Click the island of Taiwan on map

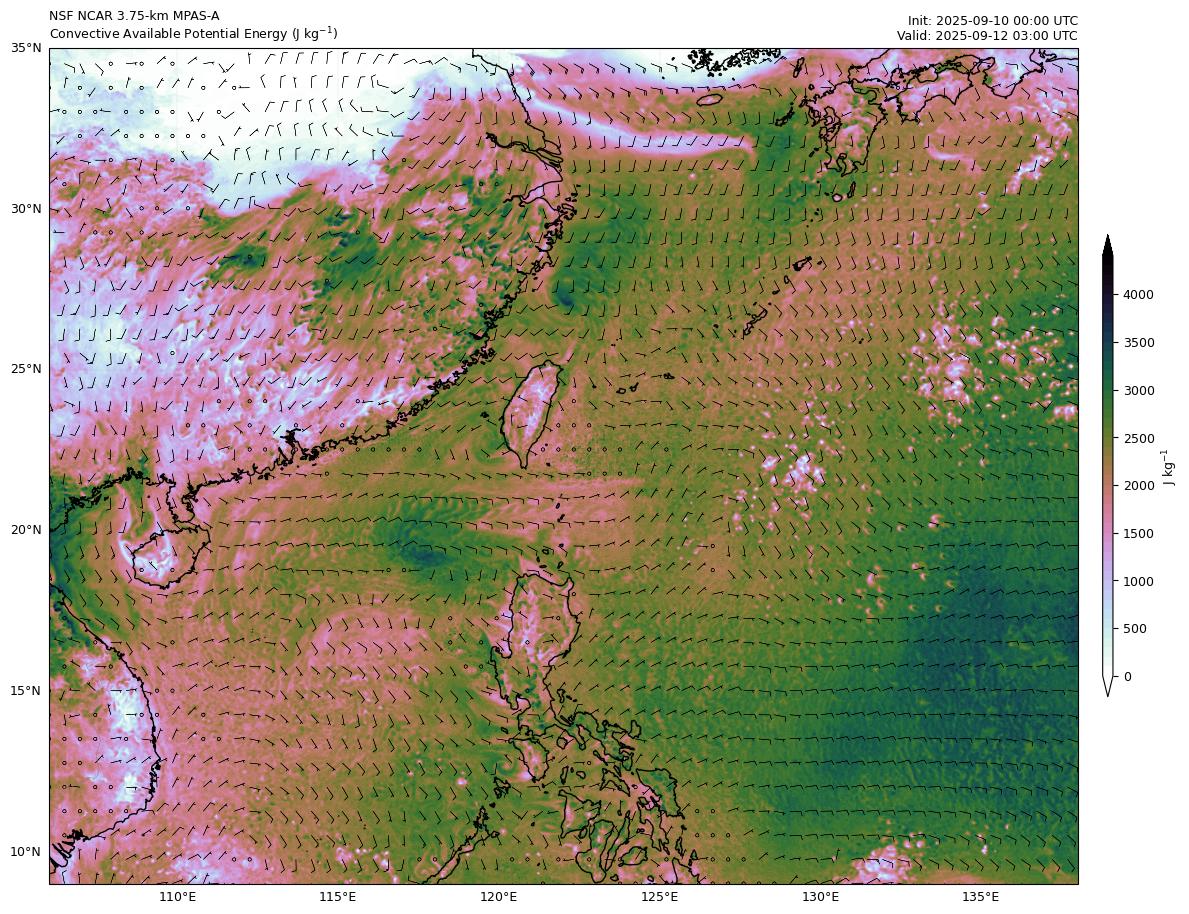coord(530,413)
